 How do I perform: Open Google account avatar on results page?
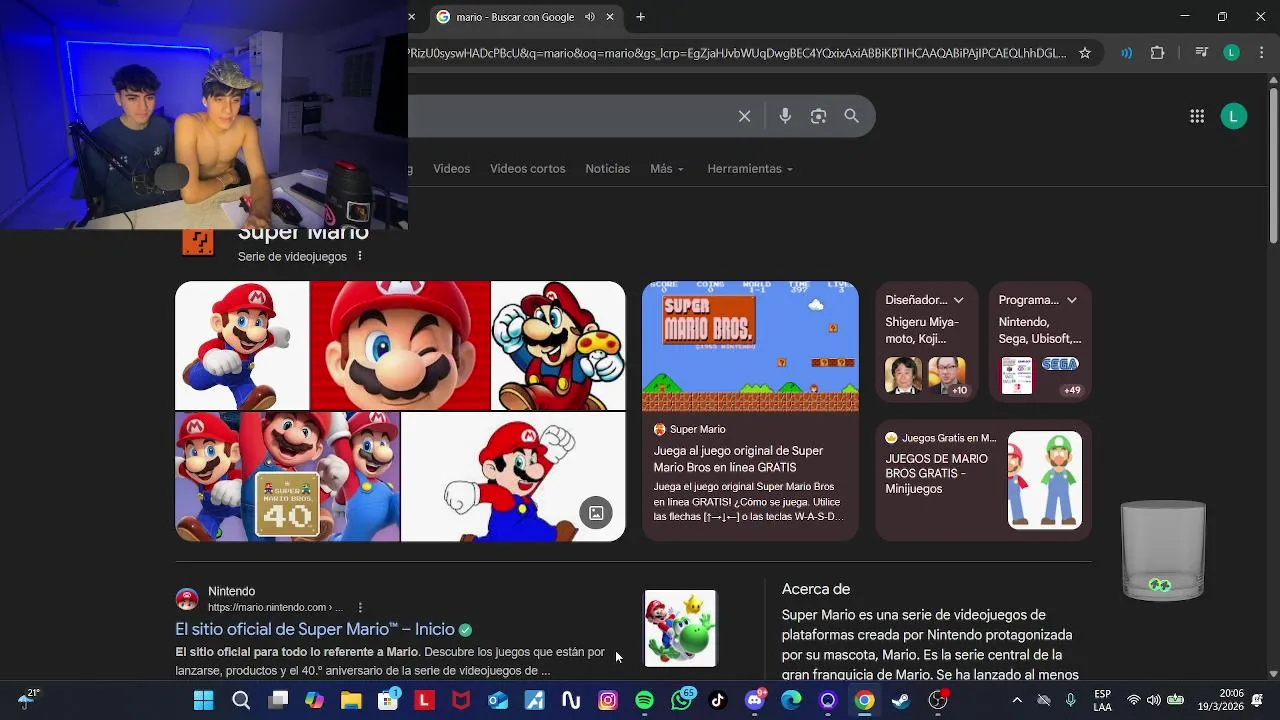(1234, 116)
